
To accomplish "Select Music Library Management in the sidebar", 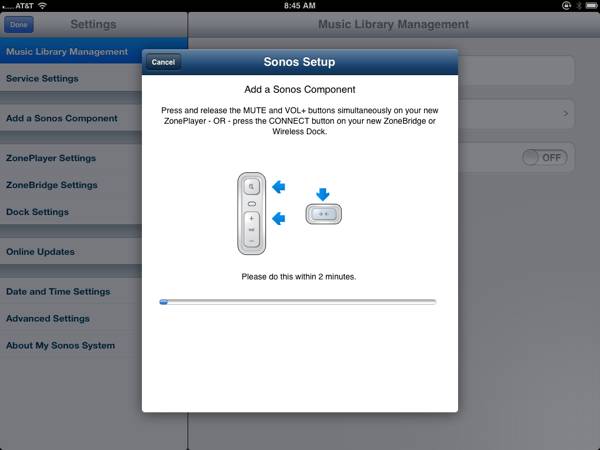I will click(x=71, y=52).
